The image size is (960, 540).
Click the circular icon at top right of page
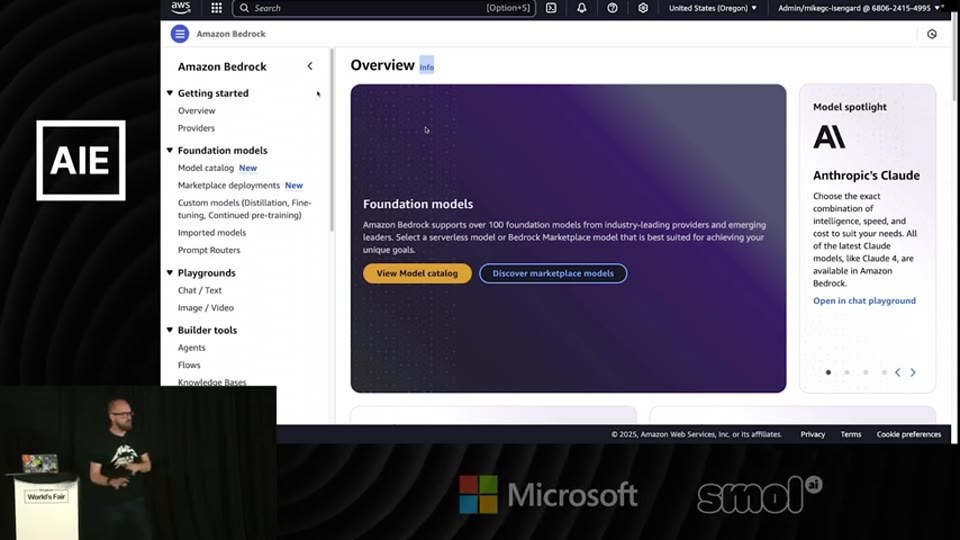click(x=932, y=34)
